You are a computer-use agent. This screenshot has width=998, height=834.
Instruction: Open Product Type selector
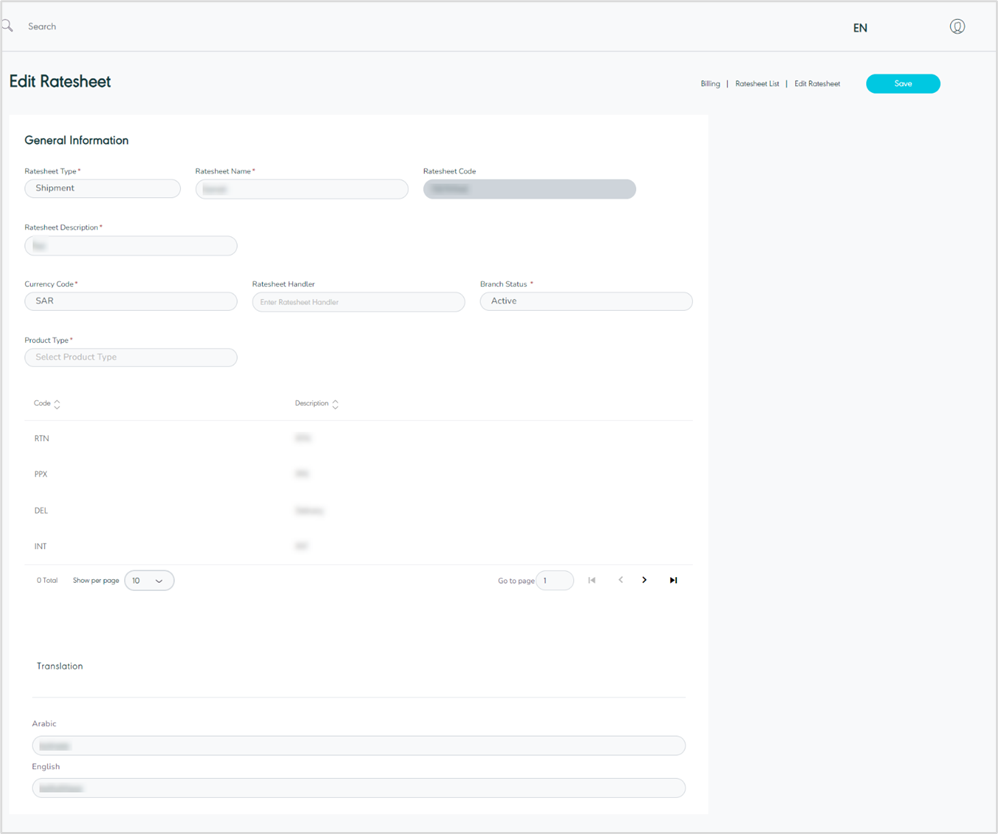point(131,357)
